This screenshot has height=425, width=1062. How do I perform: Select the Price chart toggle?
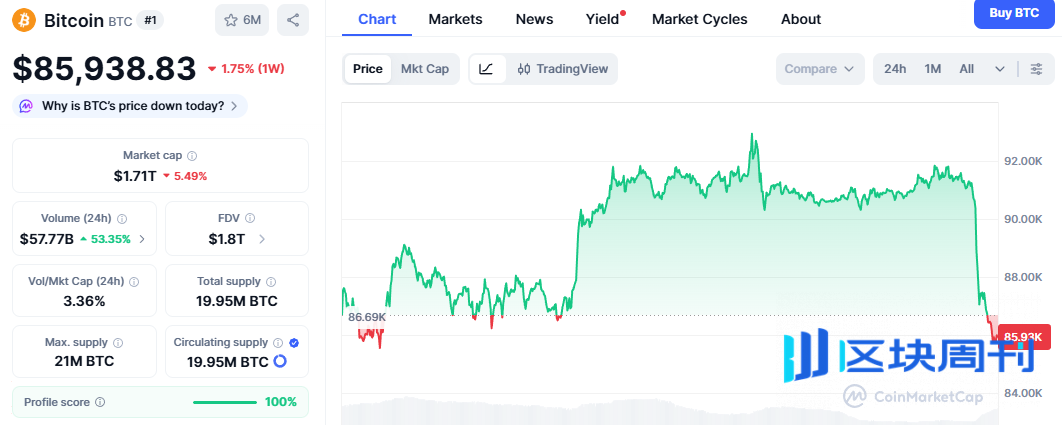pos(367,69)
